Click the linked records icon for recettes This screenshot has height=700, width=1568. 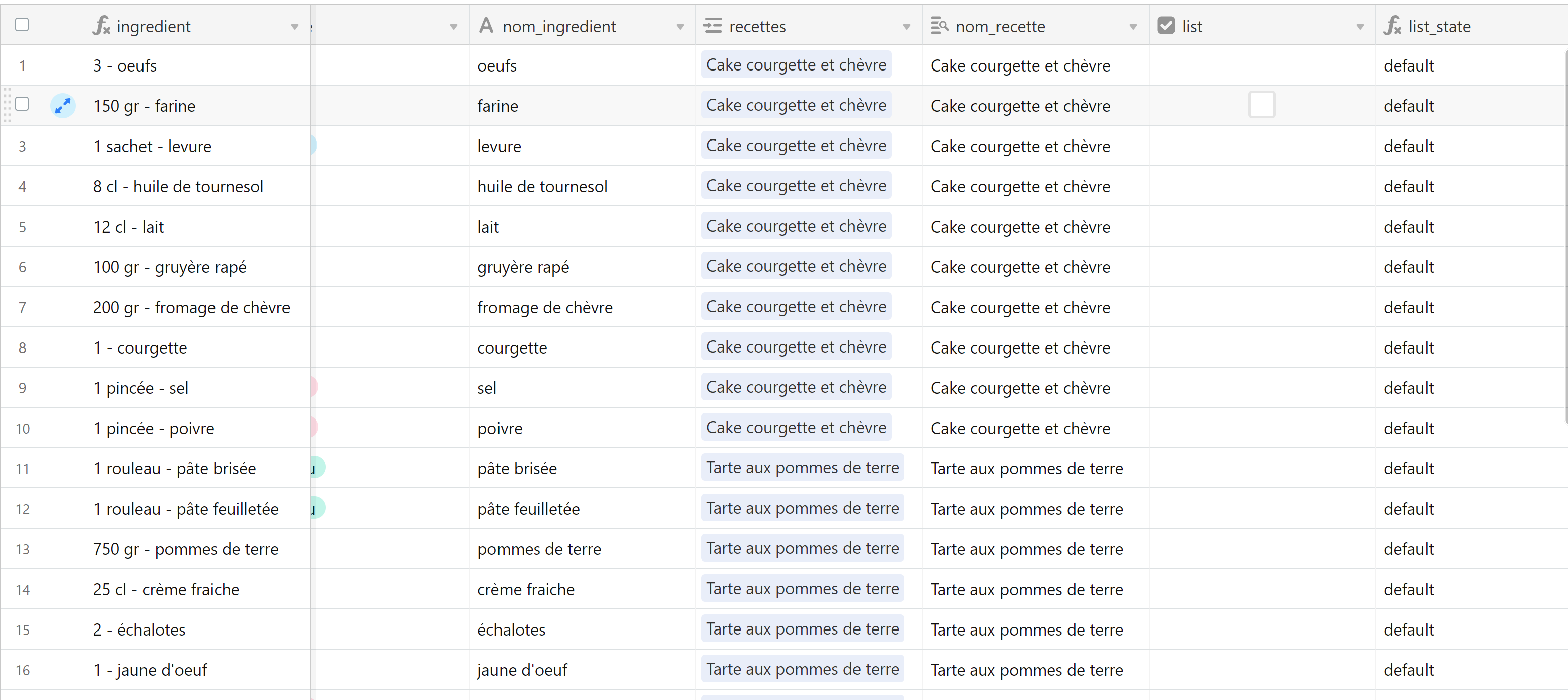coord(712,26)
